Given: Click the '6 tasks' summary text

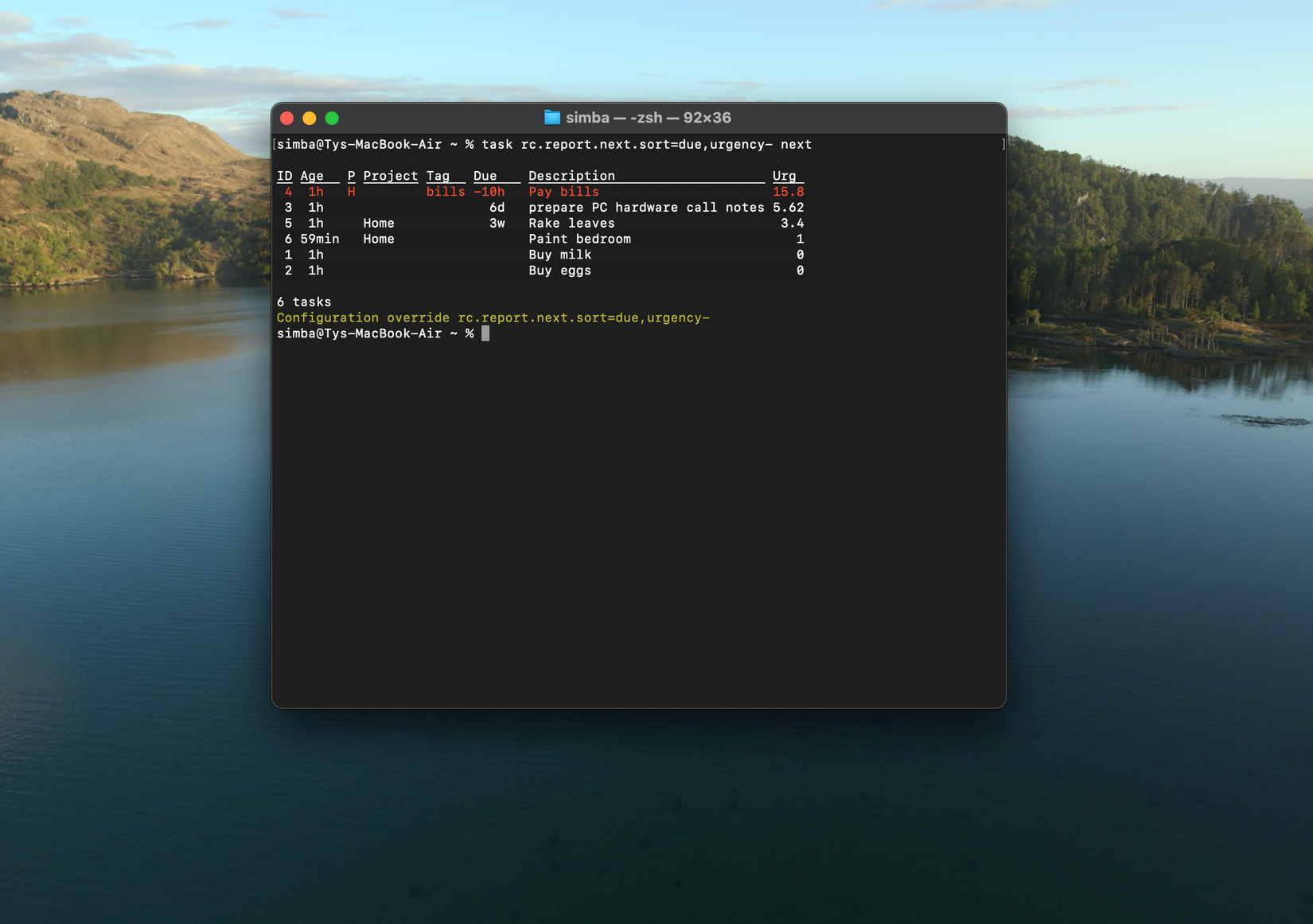Looking at the screenshot, I should point(303,302).
